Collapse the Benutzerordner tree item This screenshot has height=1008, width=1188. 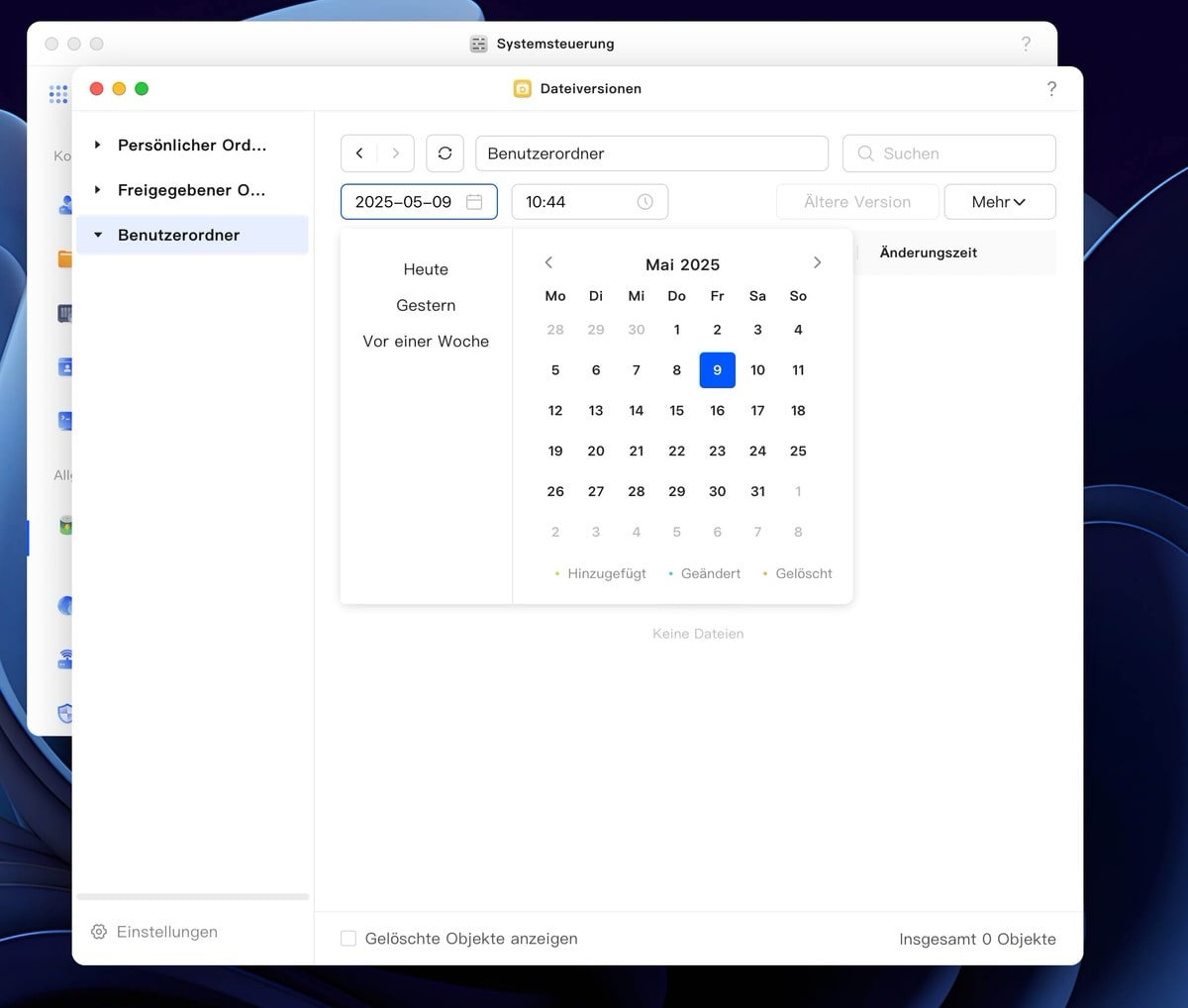[97, 236]
